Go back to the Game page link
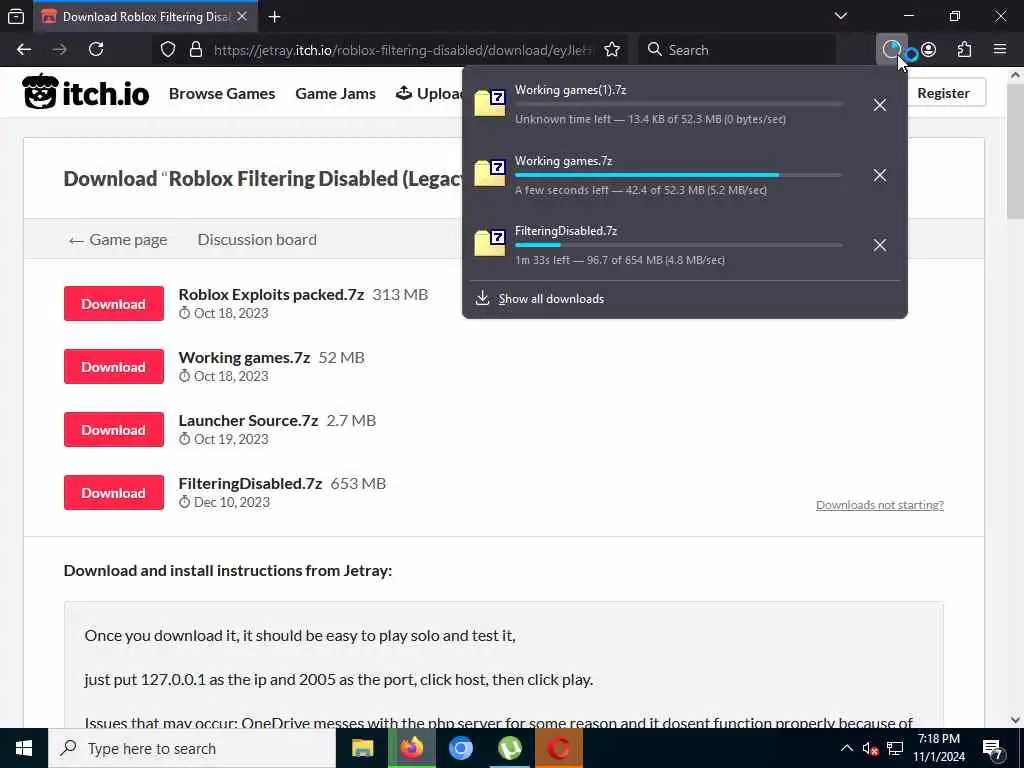 point(118,240)
